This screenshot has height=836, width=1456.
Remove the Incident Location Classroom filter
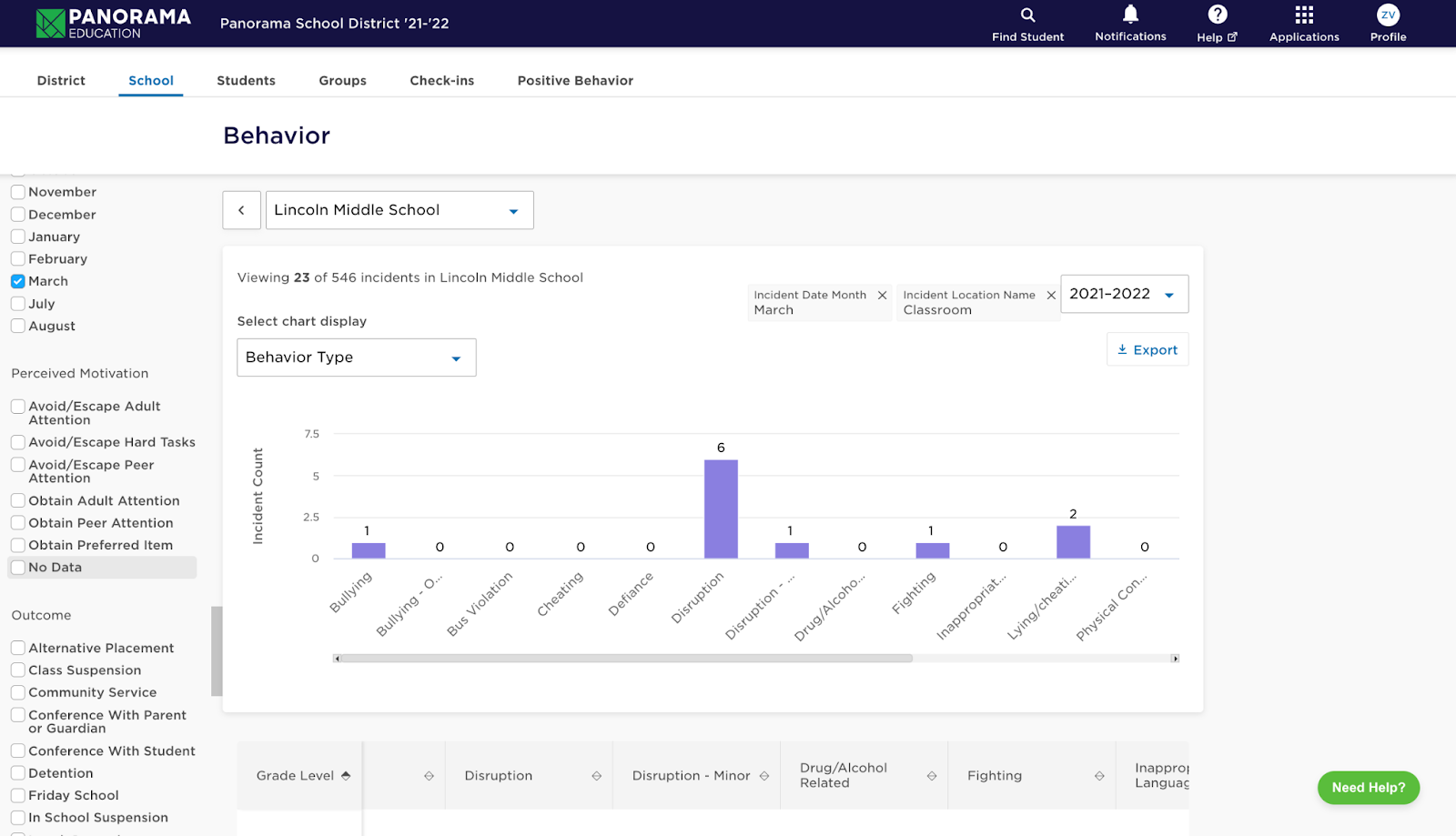click(1051, 296)
